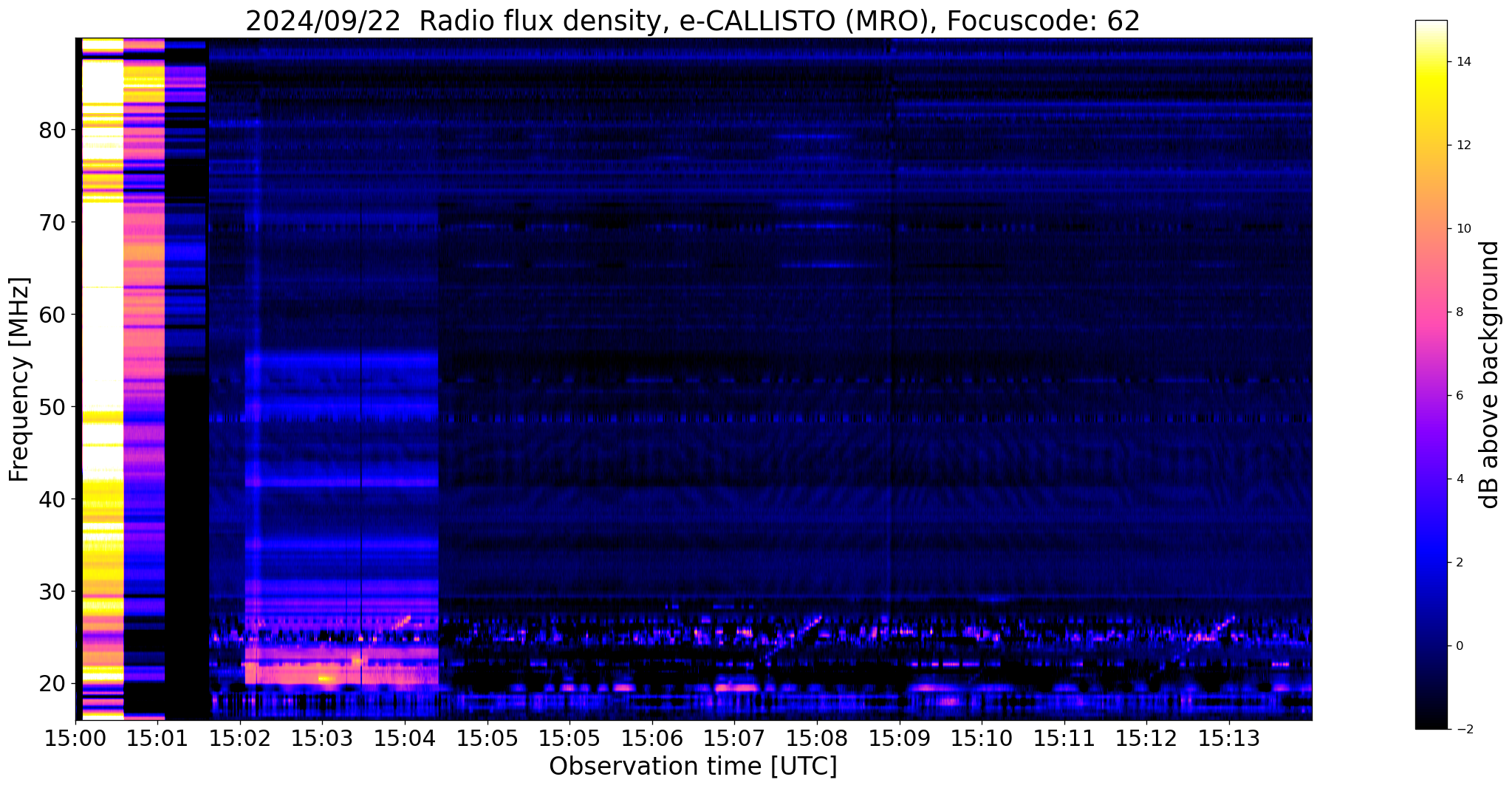Image resolution: width=1512 pixels, height=788 pixels.
Task: Click the 50 MHz frequency tick label
Action: click(x=52, y=407)
